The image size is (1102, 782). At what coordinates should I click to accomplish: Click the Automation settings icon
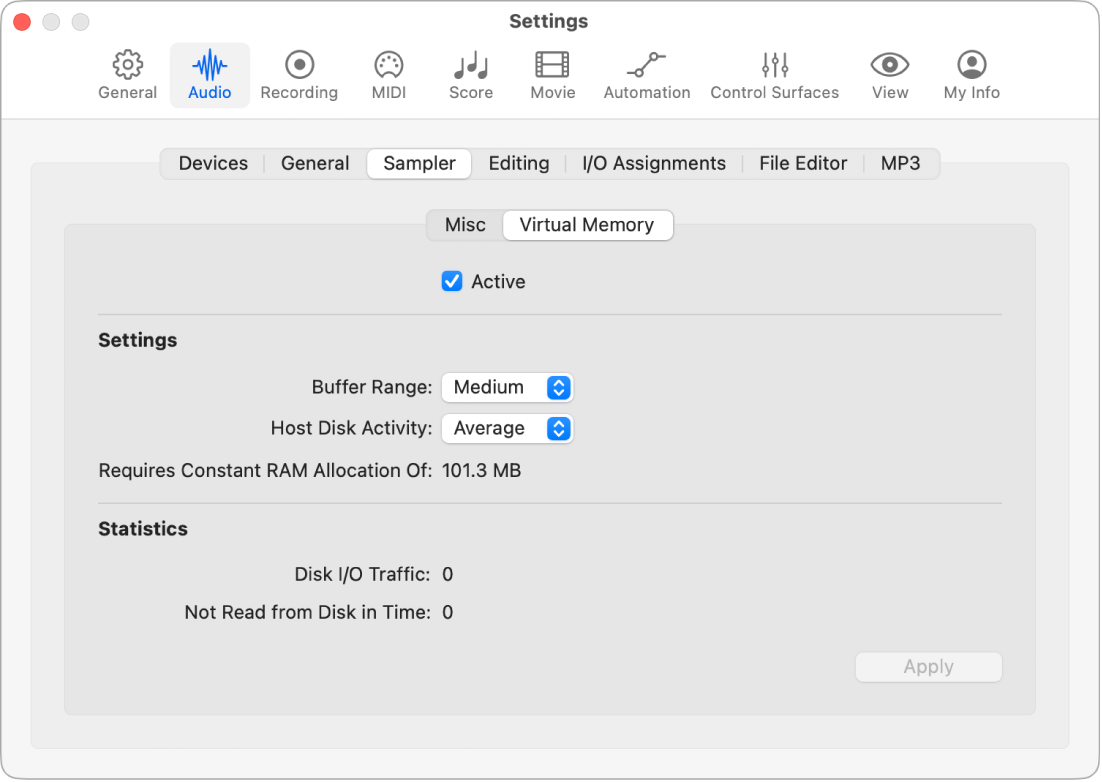(x=647, y=74)
